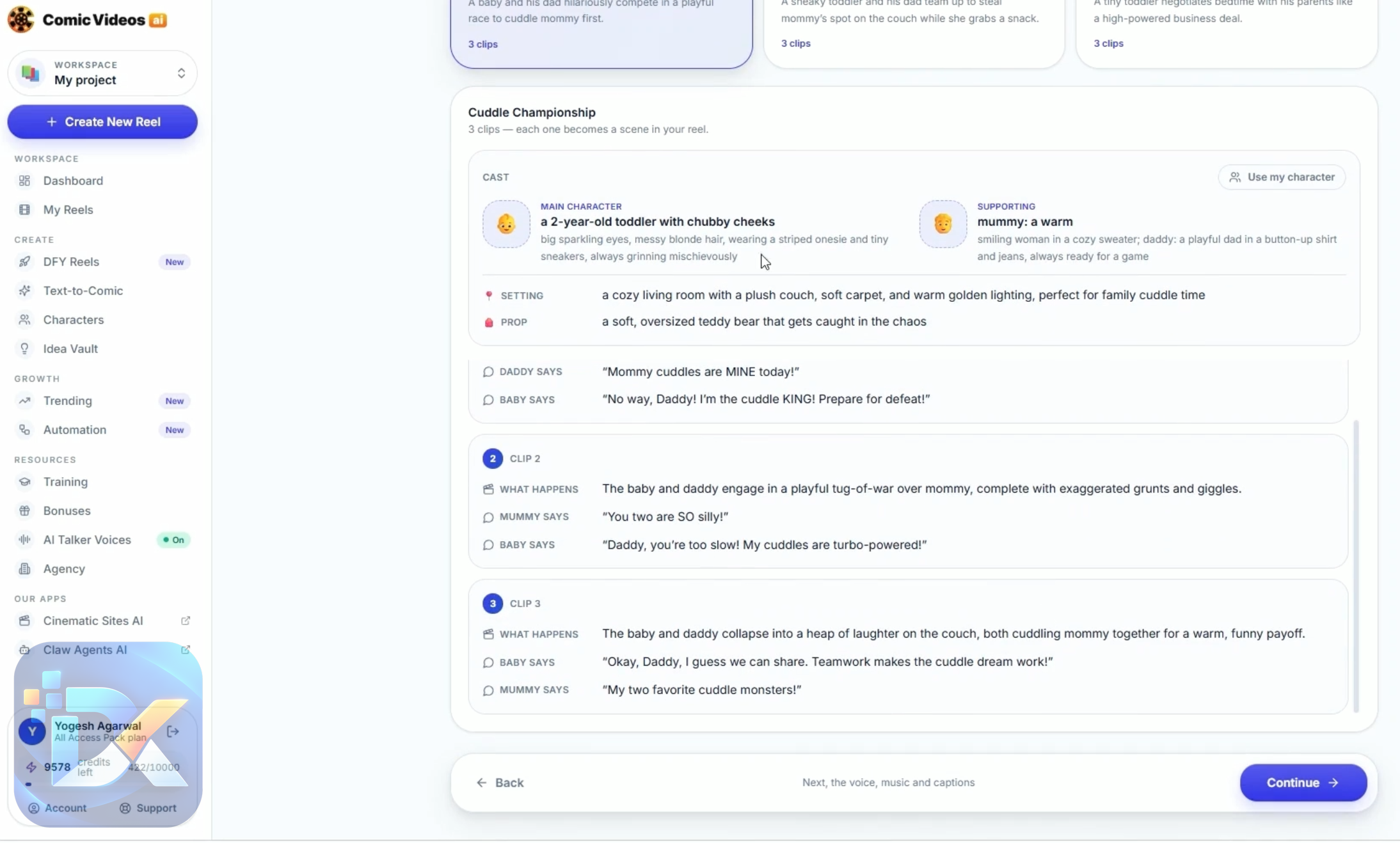
Task: Click the AI Talker Voices waveform icon
Action: 24,539
